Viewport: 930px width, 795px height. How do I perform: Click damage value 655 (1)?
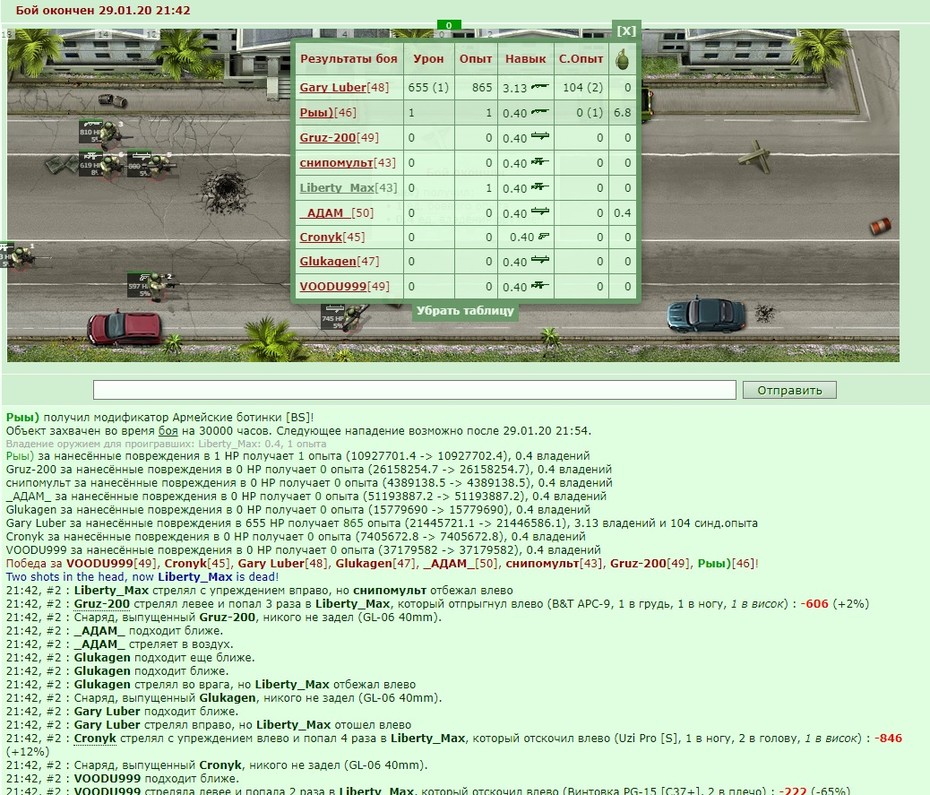[428, 87]
